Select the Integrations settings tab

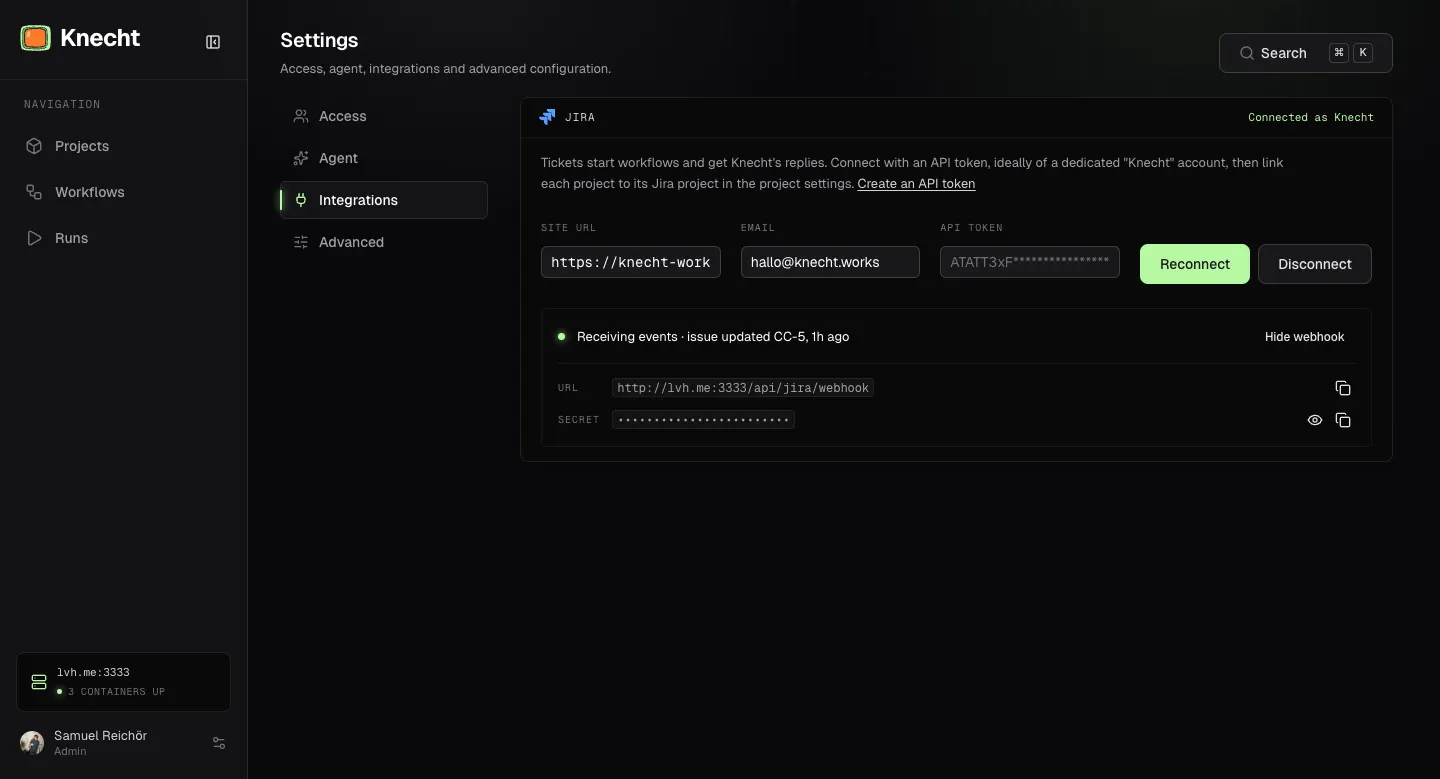[384, 200]
